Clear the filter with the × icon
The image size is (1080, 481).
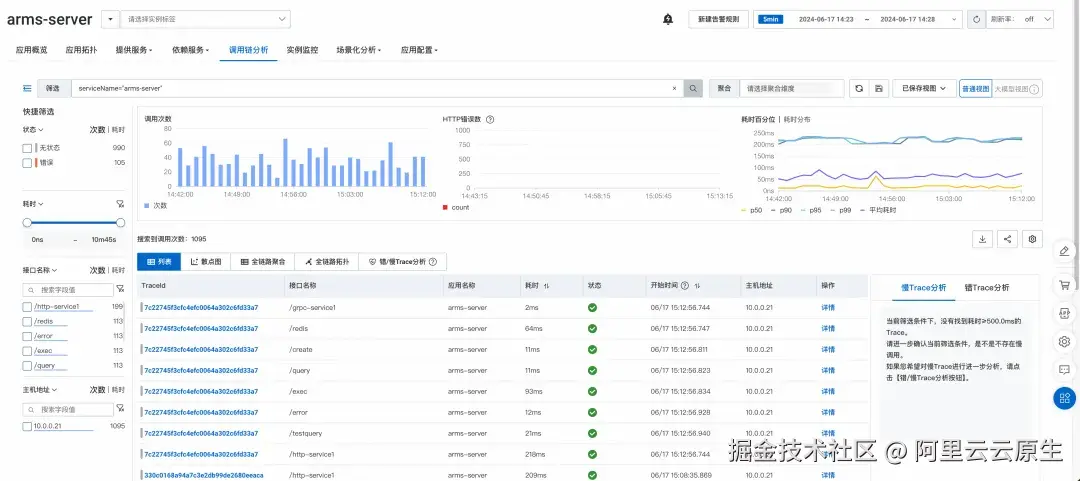click(674, 88)
